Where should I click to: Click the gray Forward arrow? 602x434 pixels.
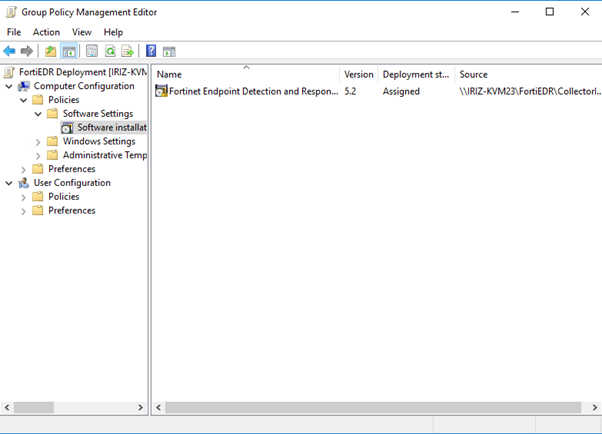pos(26,51)
